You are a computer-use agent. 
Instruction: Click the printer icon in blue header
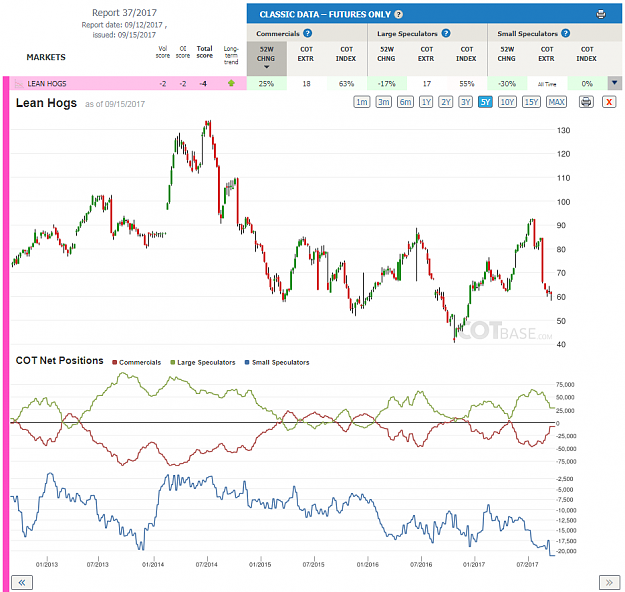click(601, 14)
